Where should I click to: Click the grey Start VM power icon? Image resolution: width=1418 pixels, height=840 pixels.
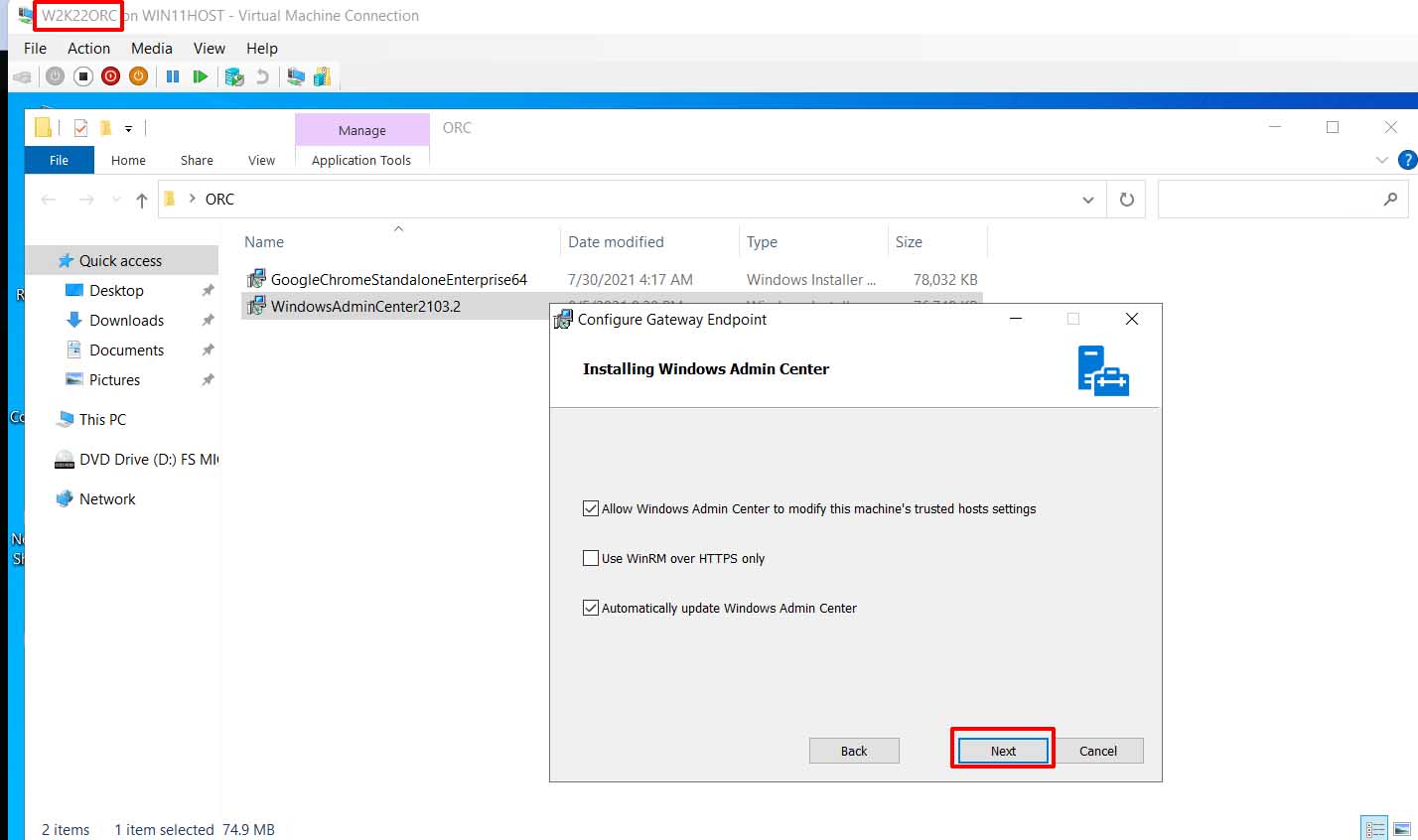(56, 76)
